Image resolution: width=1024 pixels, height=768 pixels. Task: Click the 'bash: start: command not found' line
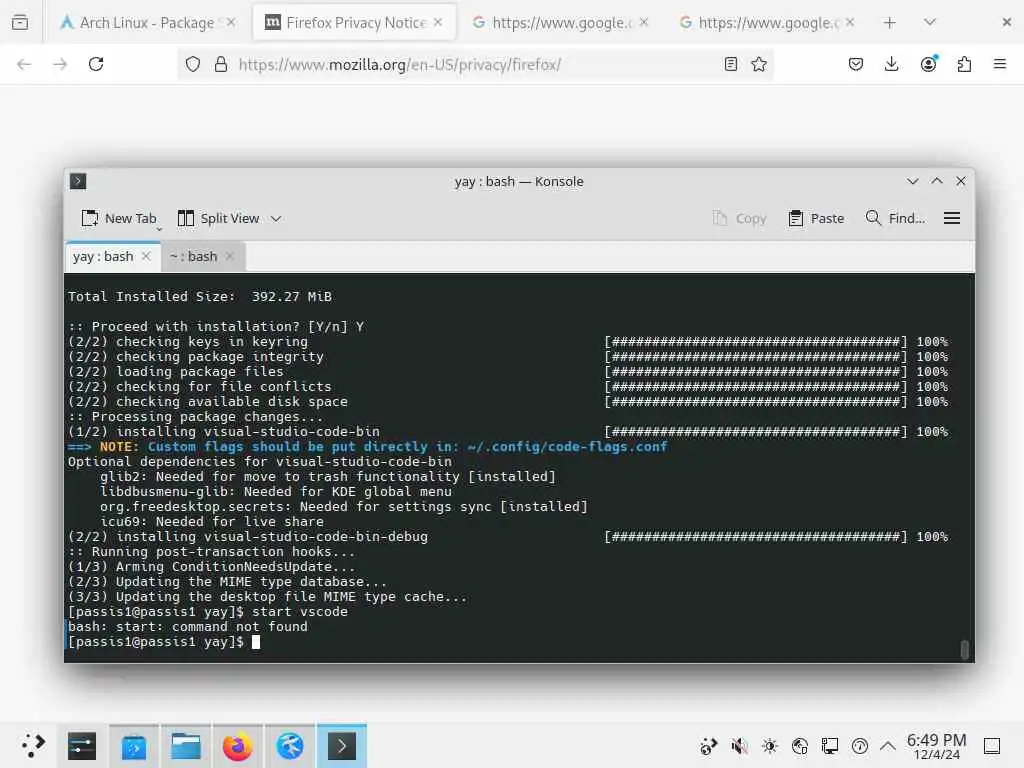187,627
